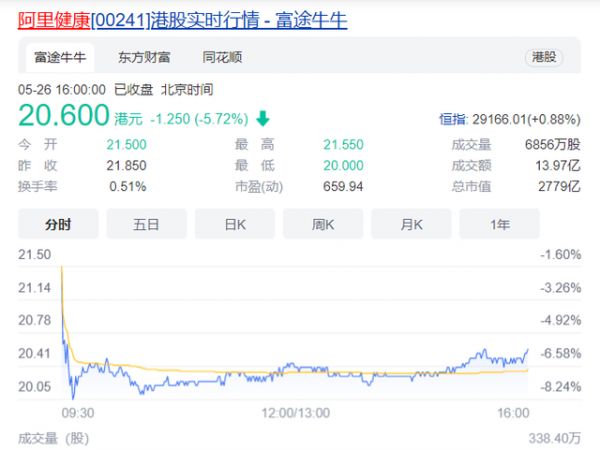Click the 总市值 value 2779亿
The image size is (600, 450).
559,187
